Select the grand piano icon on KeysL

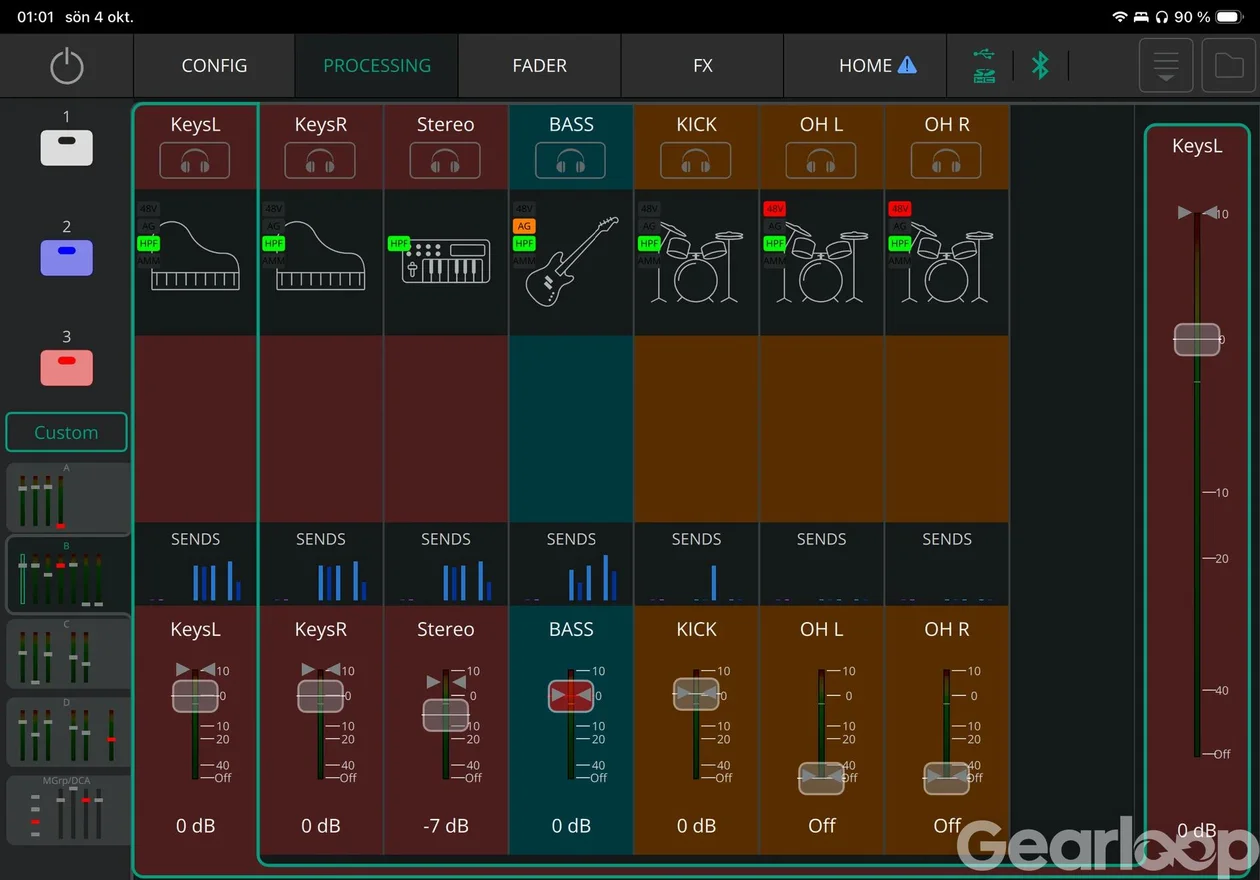point(195,256)
